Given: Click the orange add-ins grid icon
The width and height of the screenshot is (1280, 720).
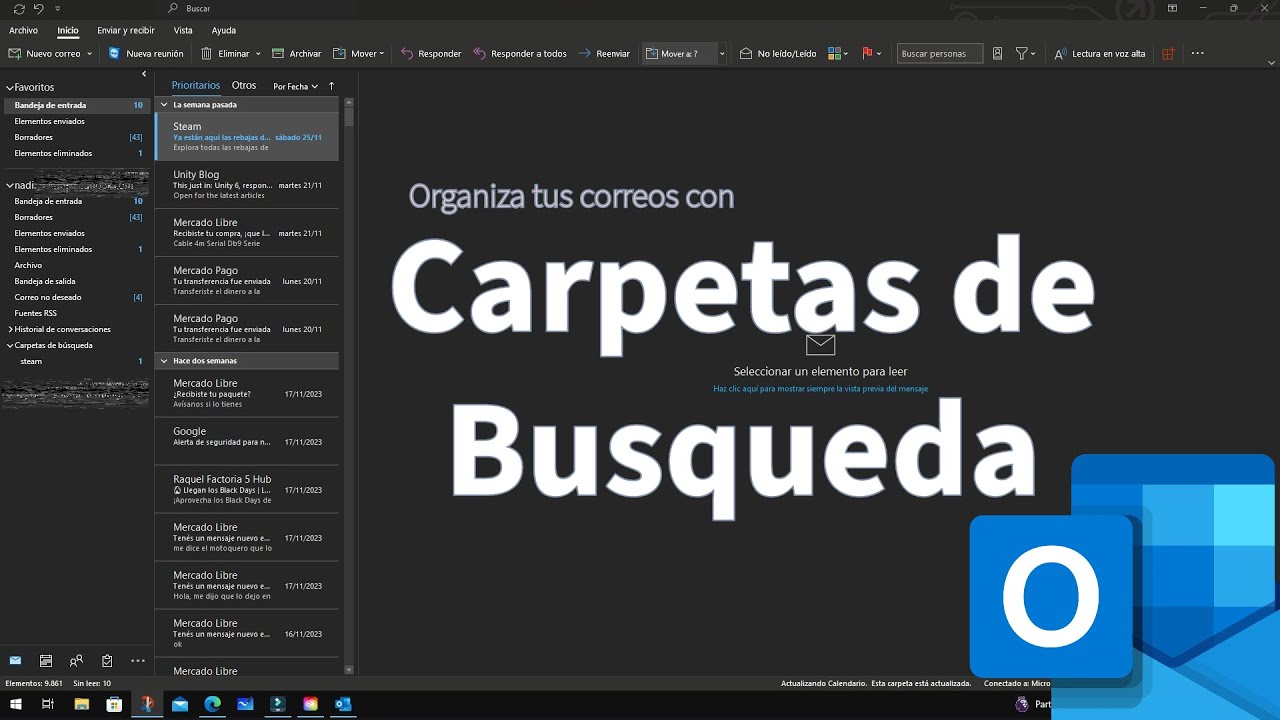Looking at the screenshot, I should pyautogui.click(x=1168, y=54).
